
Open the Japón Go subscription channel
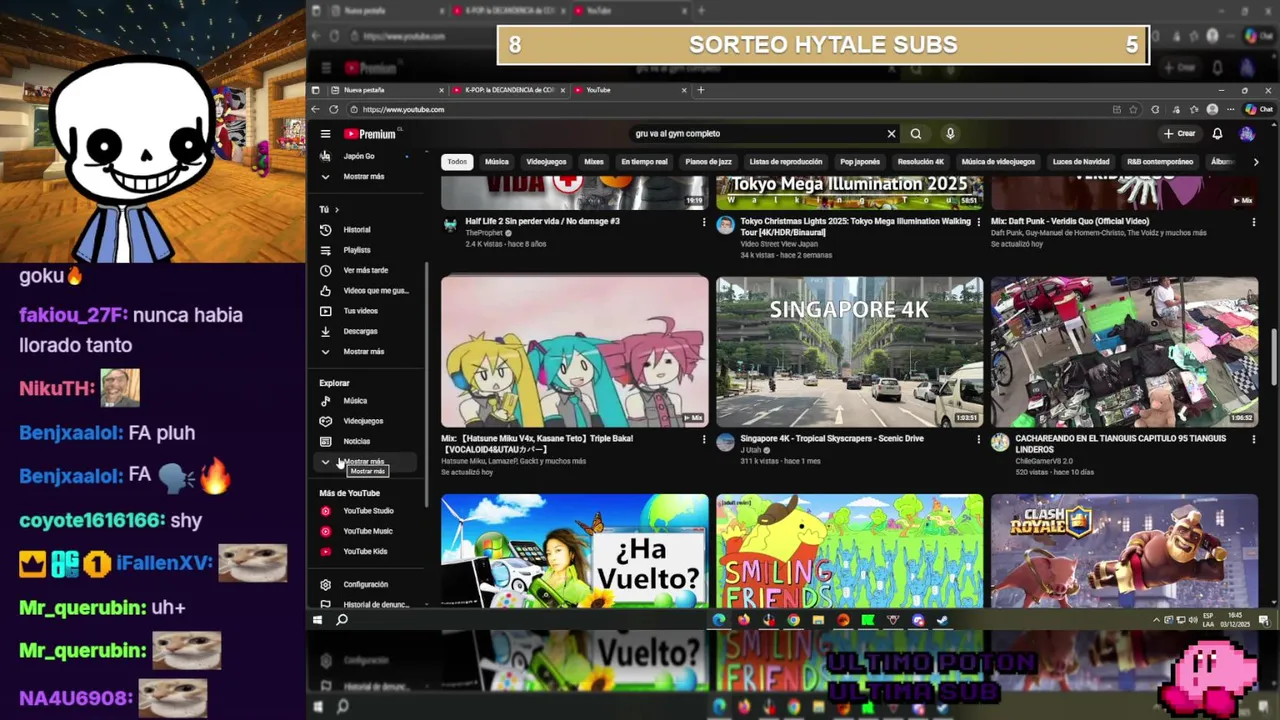pyautogui.click(x=365, y=156)
